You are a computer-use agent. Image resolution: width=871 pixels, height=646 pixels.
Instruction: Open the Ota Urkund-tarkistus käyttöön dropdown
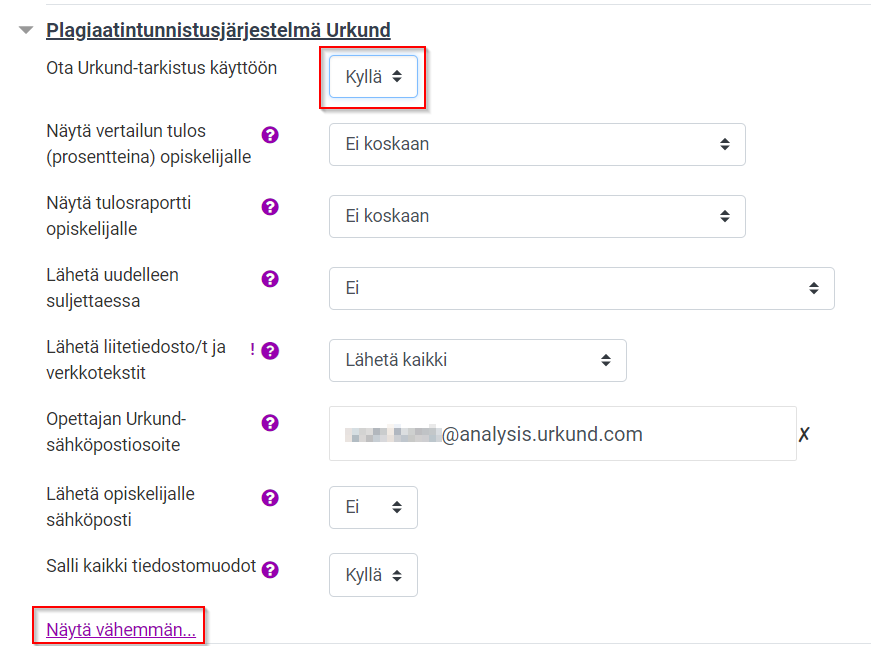pos(373,77)
